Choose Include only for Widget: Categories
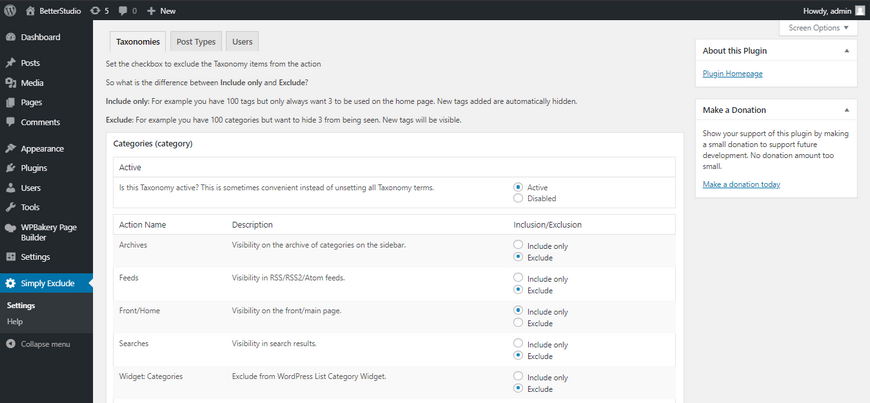870x403 pixels. click(518, 376)
